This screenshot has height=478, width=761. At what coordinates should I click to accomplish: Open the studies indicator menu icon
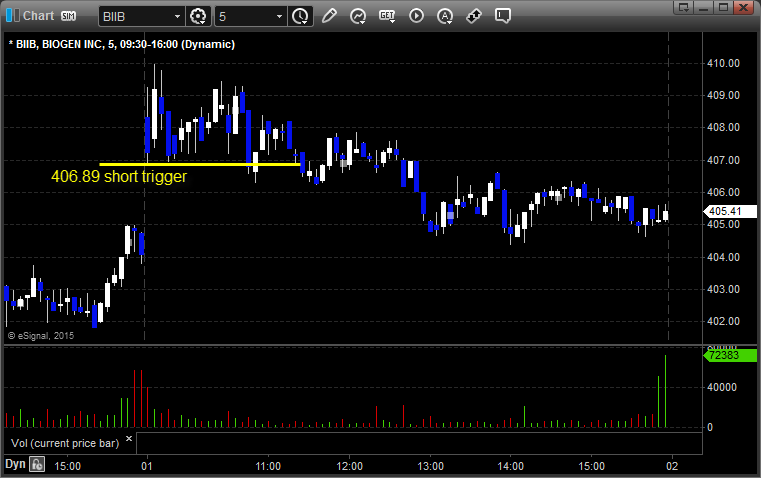tap(358, 16)
